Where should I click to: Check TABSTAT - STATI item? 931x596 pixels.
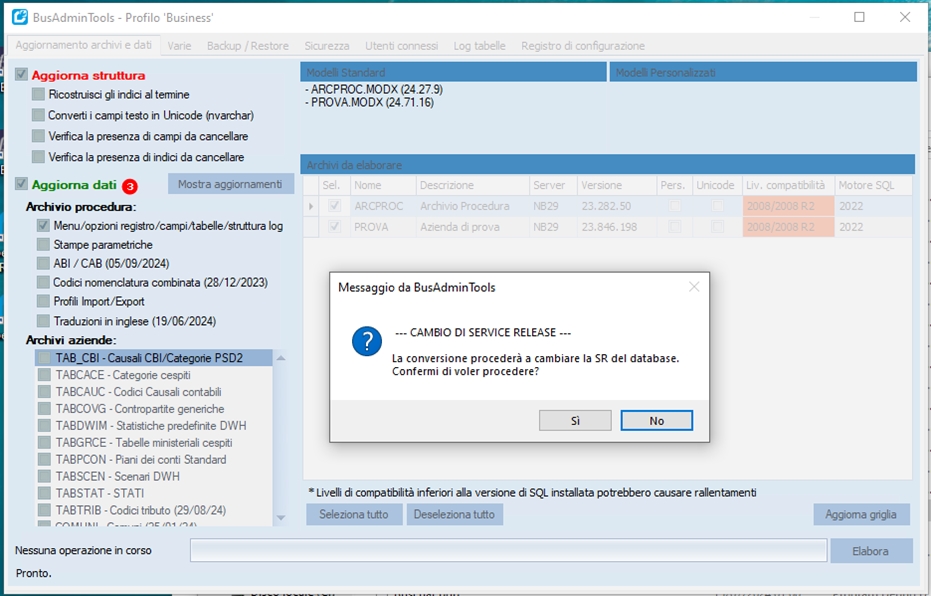pos(44,493)
